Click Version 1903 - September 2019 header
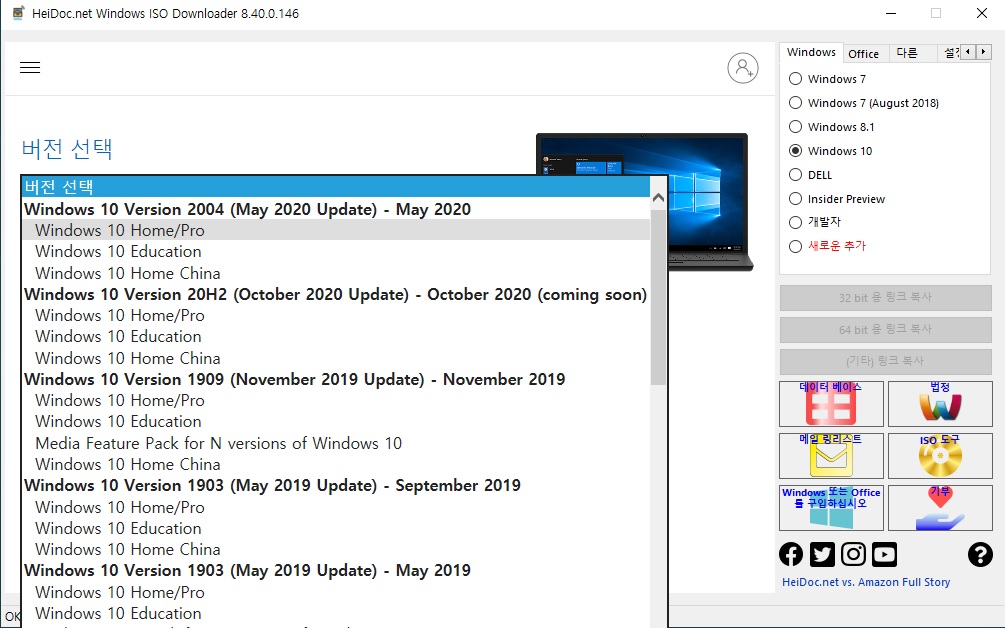1005x628 pixels. pyautogui.click(x=336, y=485)
